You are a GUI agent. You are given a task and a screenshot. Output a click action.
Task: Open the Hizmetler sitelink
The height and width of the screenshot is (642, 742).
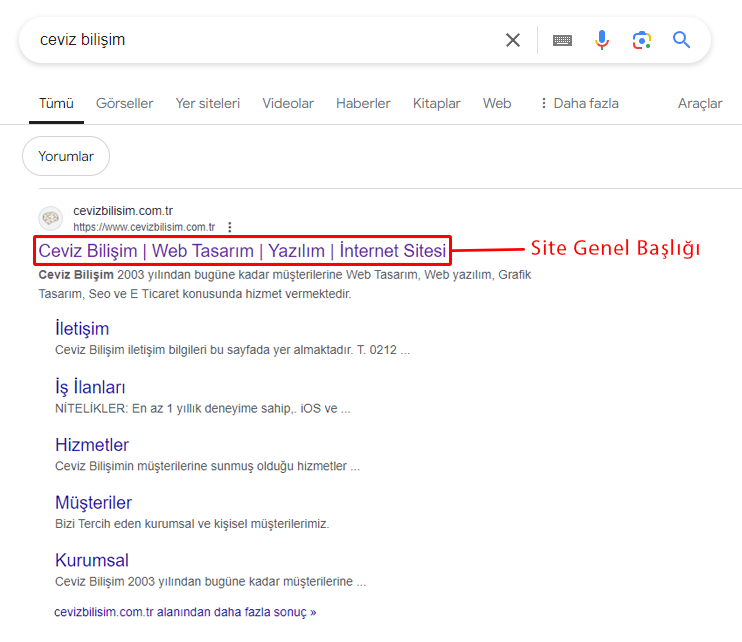pyautogui.click(x=92, y=445)
